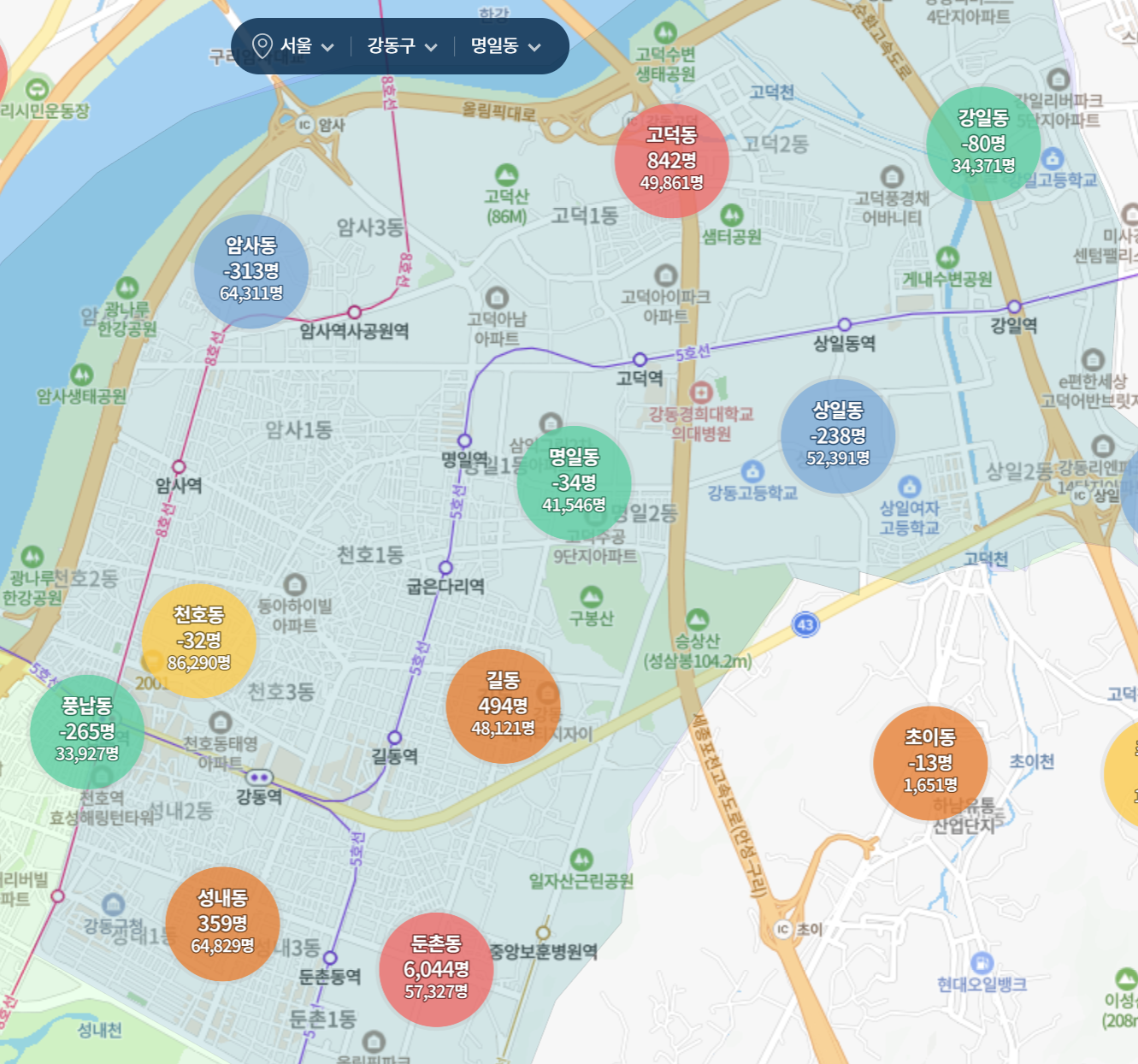
Task: Click the 일자산근린공원 park icon
Action: 581,859
